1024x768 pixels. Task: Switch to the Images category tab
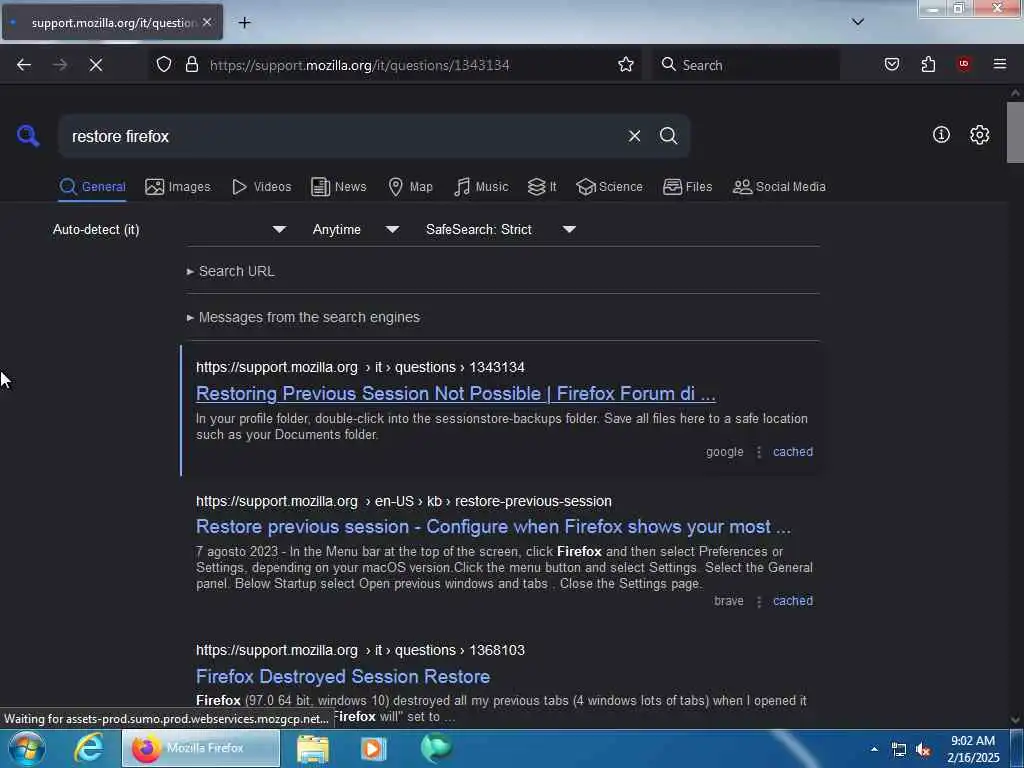178,187
